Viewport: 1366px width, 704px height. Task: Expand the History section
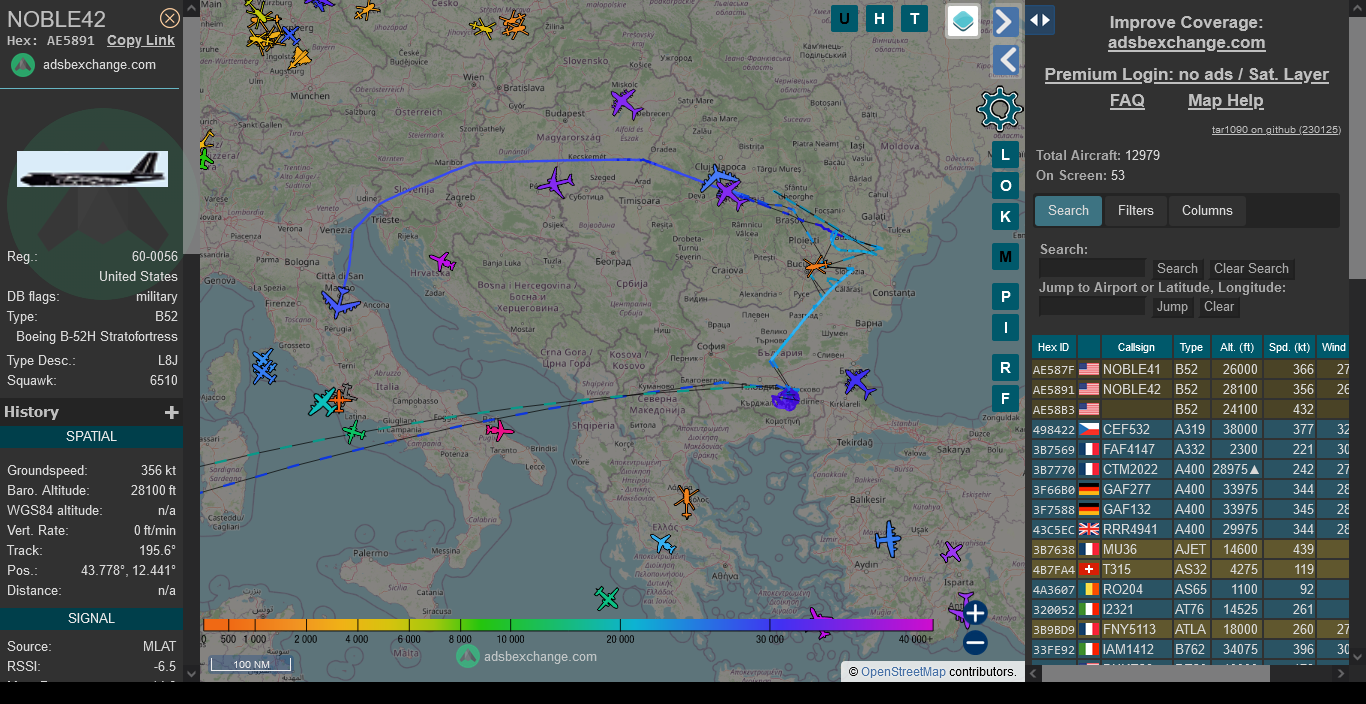click(172, 412)
